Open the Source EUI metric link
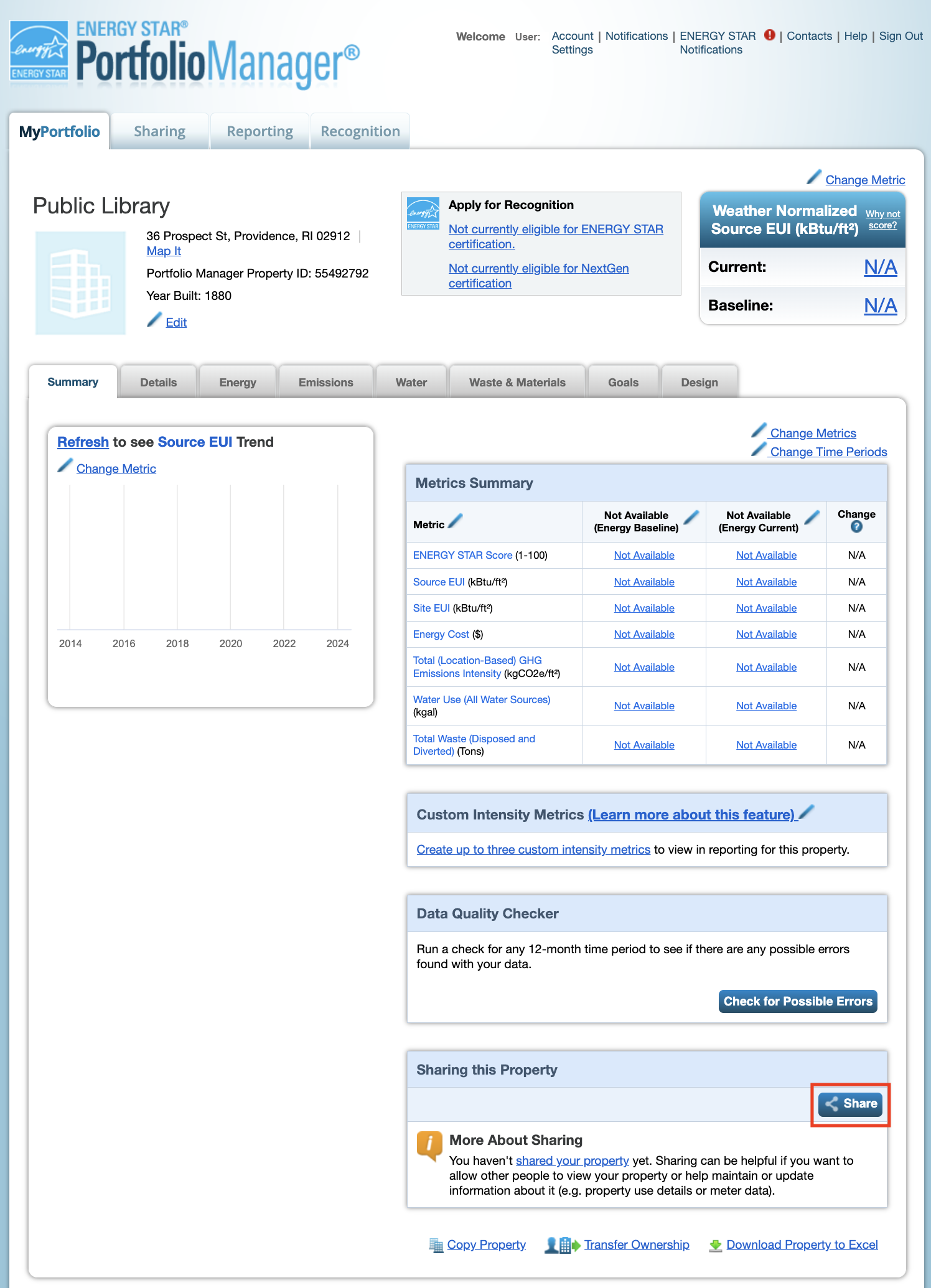 [x=439, y=582]
